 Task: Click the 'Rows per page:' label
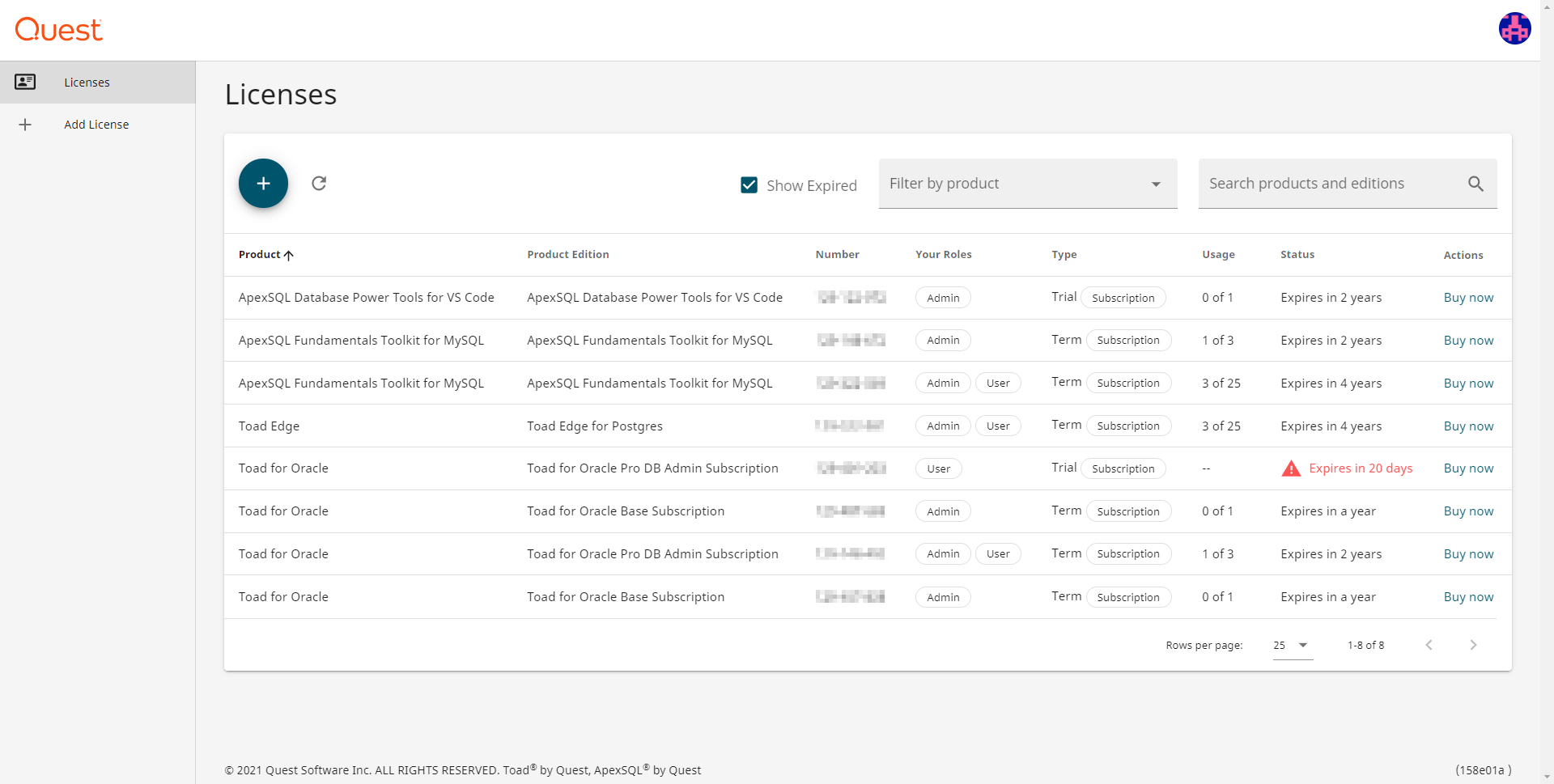1204,645
